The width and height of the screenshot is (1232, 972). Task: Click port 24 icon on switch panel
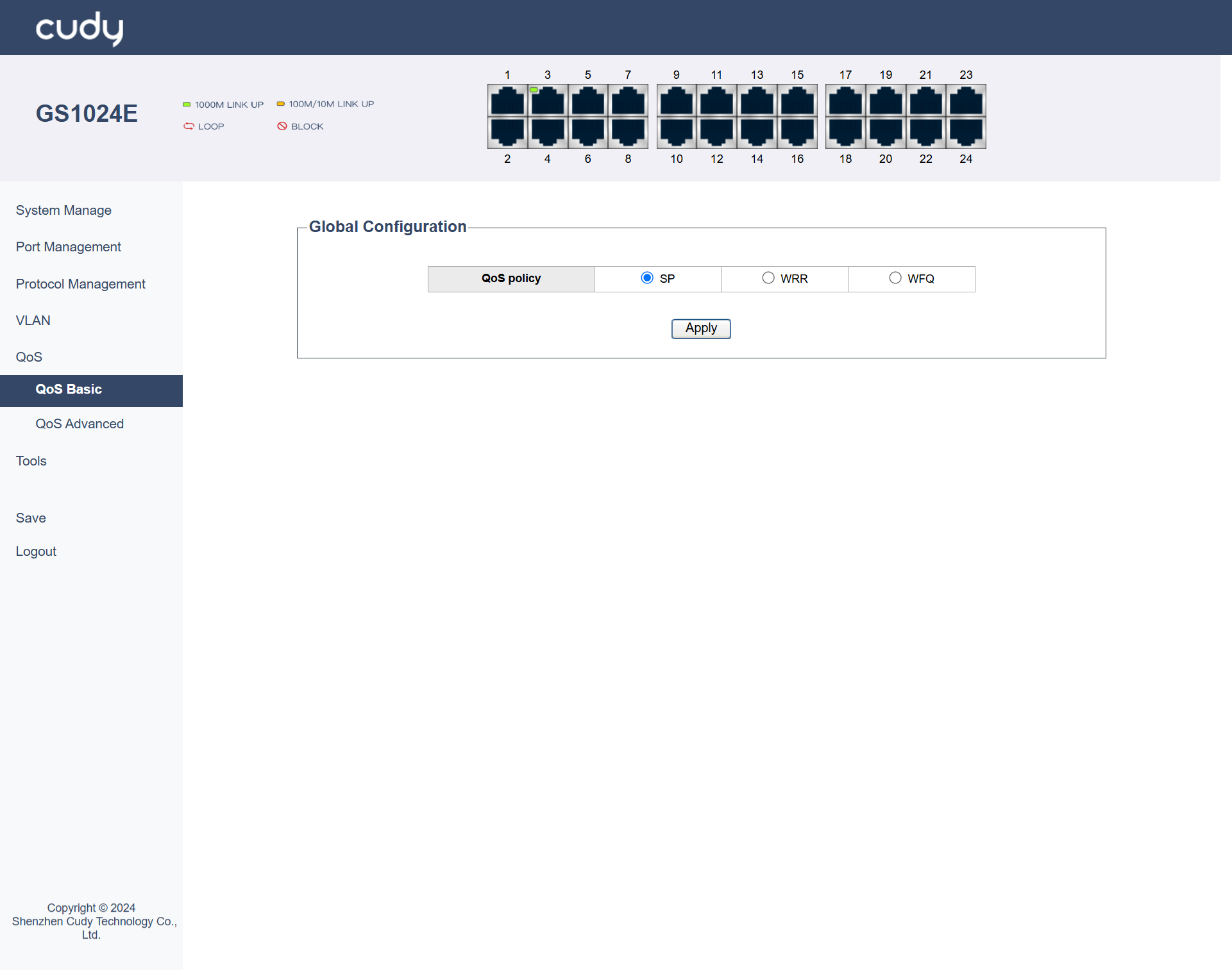coord(966,132)
